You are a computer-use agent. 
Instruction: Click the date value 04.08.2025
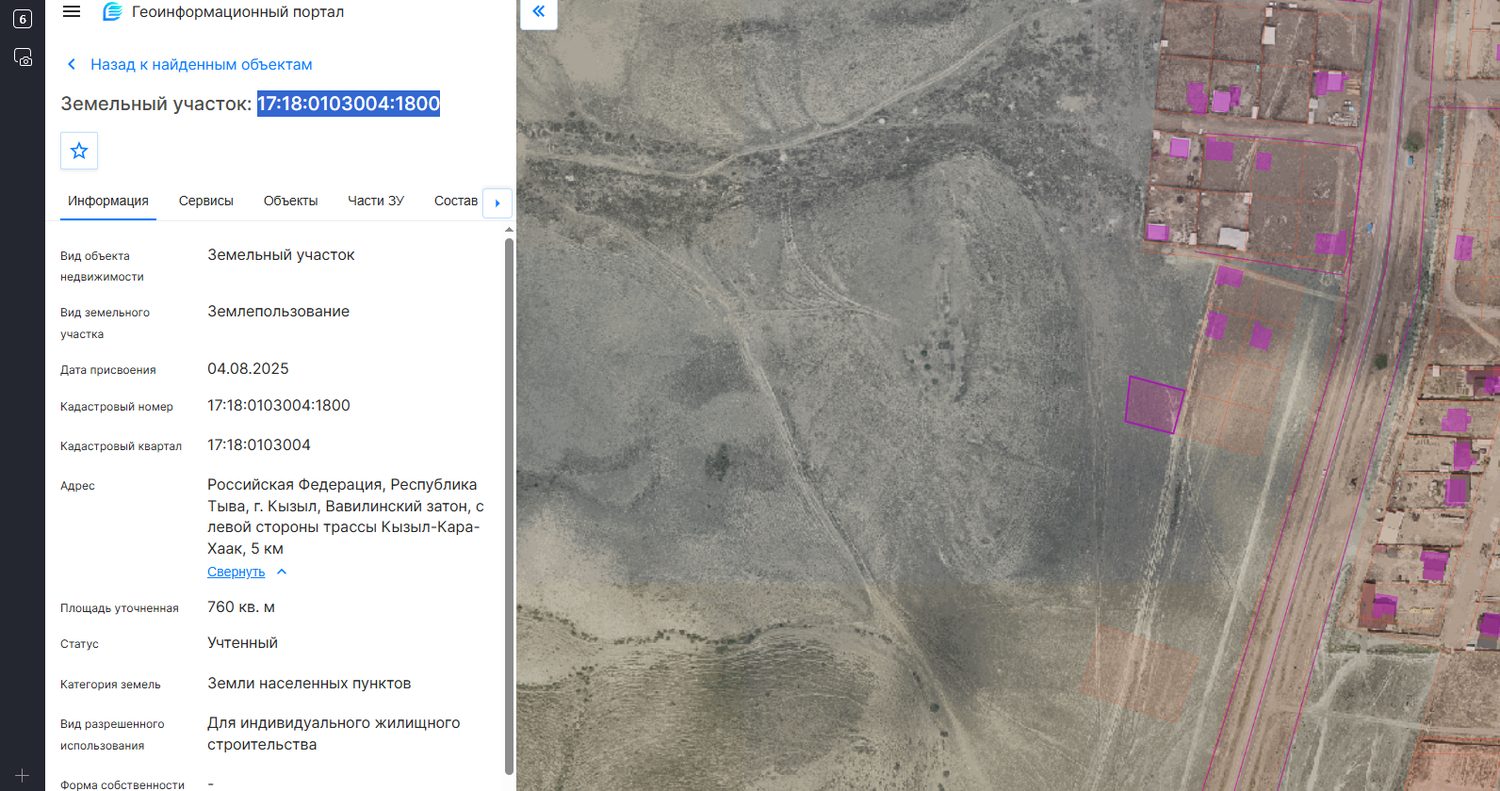(248, 368)
